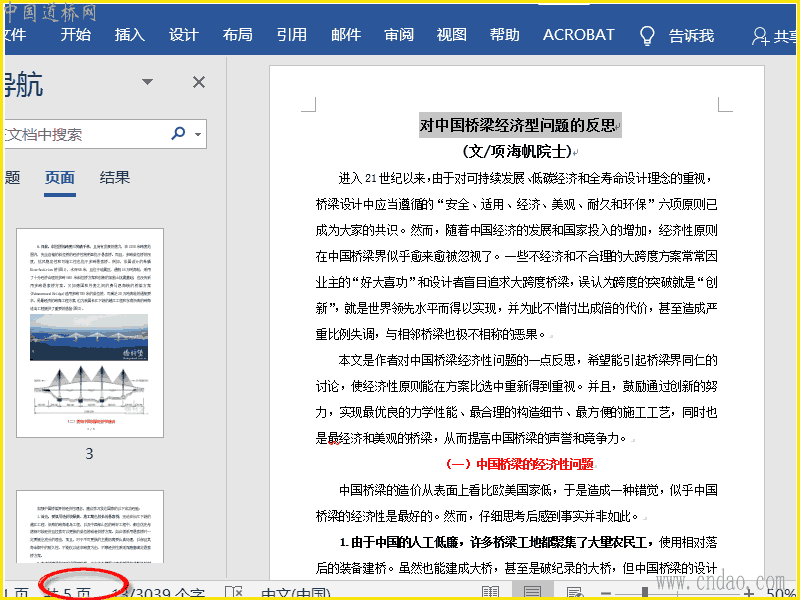Click the zoom in plus button
800x600 pixels.
click(x=748, y=594)
